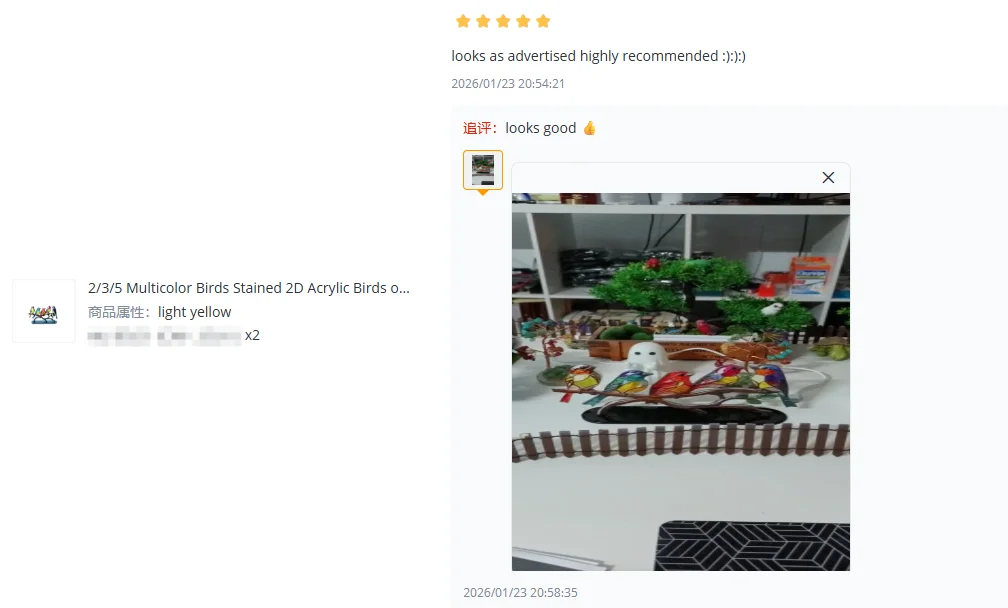Click the third rating star

coord(503,21)
